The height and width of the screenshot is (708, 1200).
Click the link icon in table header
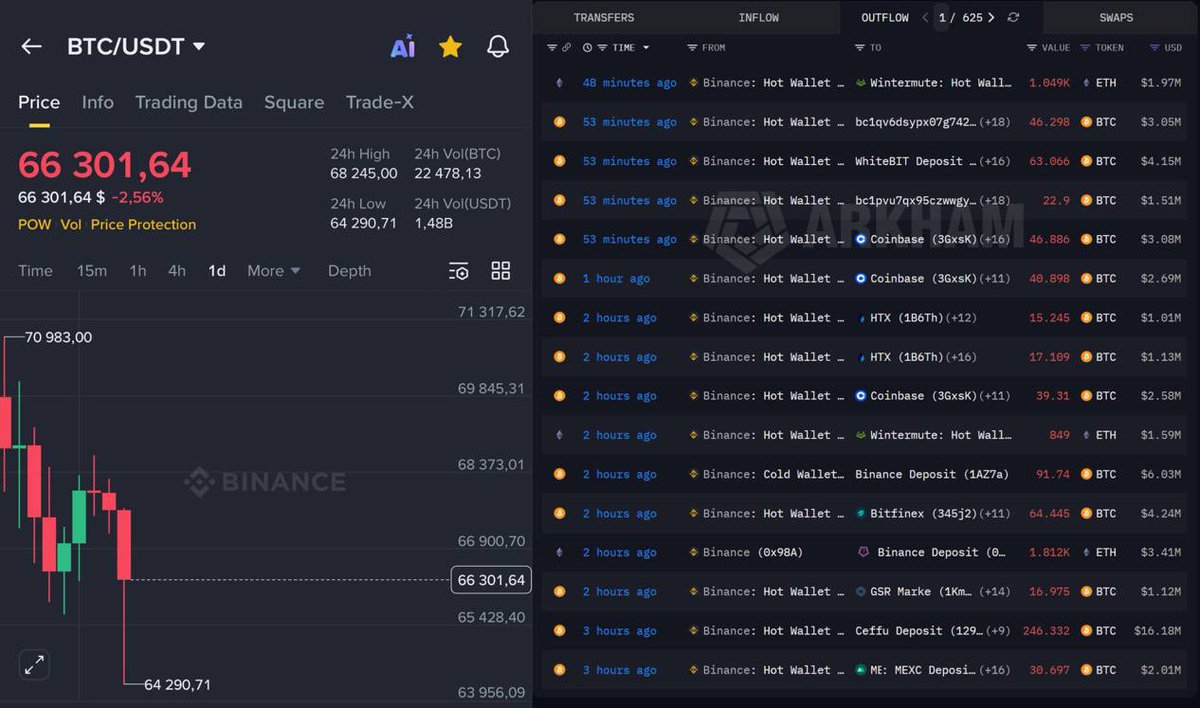point(566,47)
